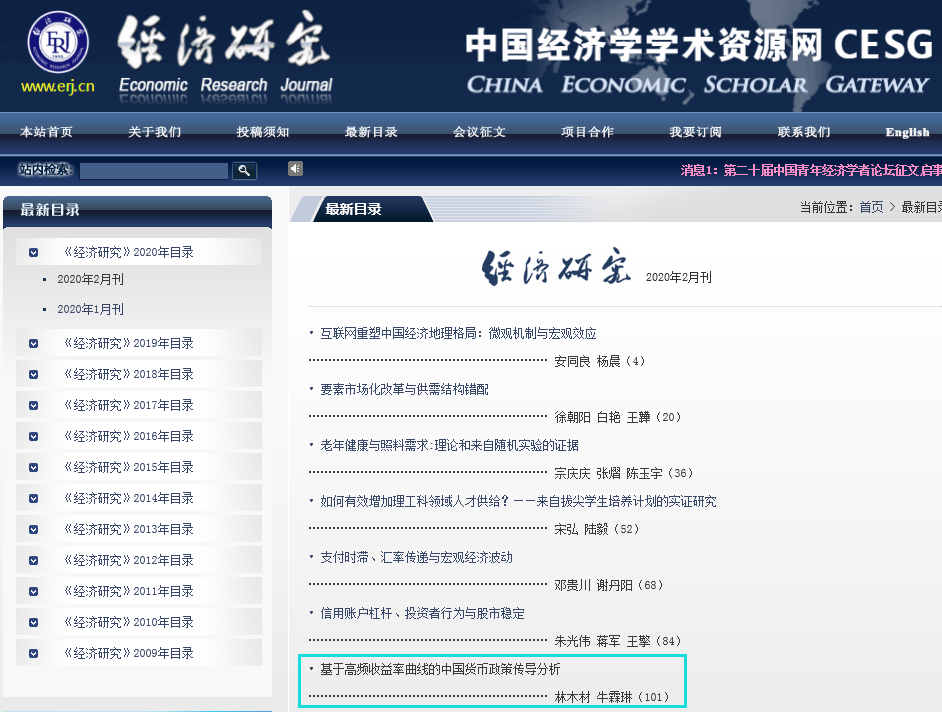Collapse the 2020年目录 section
The width and height of the screenshot is (942, 712).
[x=34, y=253]
